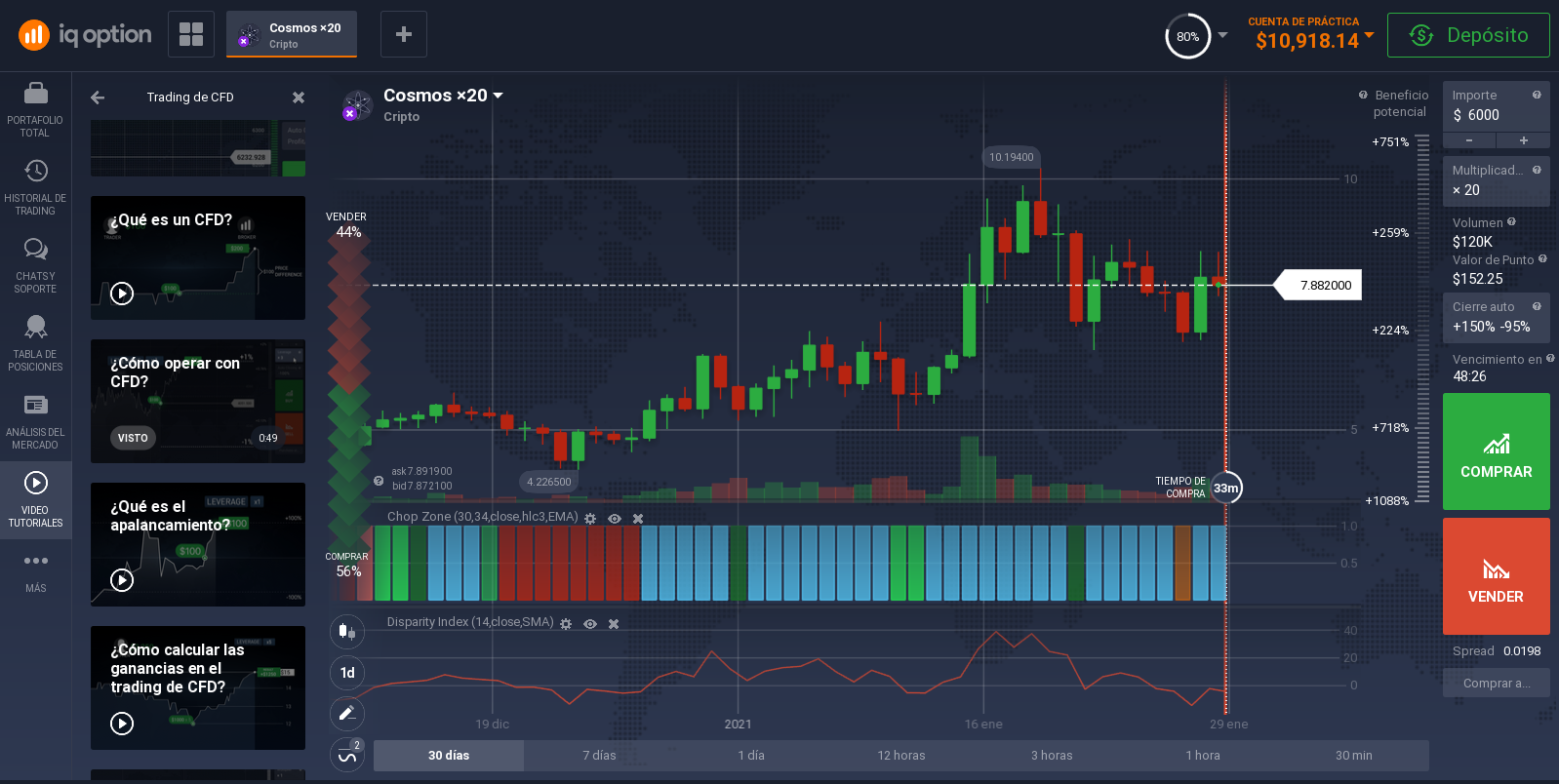Open the Más sidebar menu
The image size is (1559, 784).
(x=35, y=572)
